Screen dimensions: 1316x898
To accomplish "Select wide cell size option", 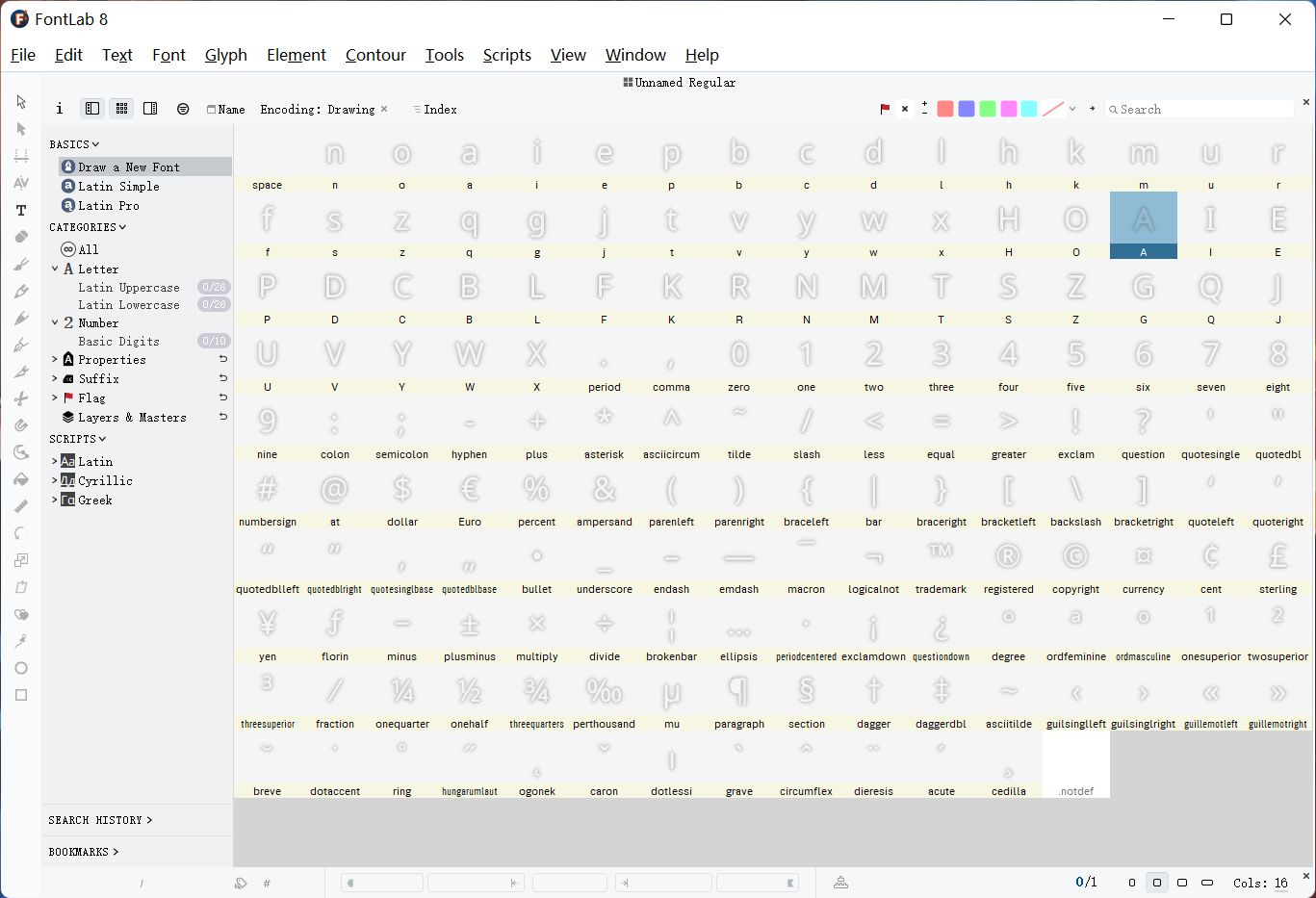I will [x=1207, y=883].
